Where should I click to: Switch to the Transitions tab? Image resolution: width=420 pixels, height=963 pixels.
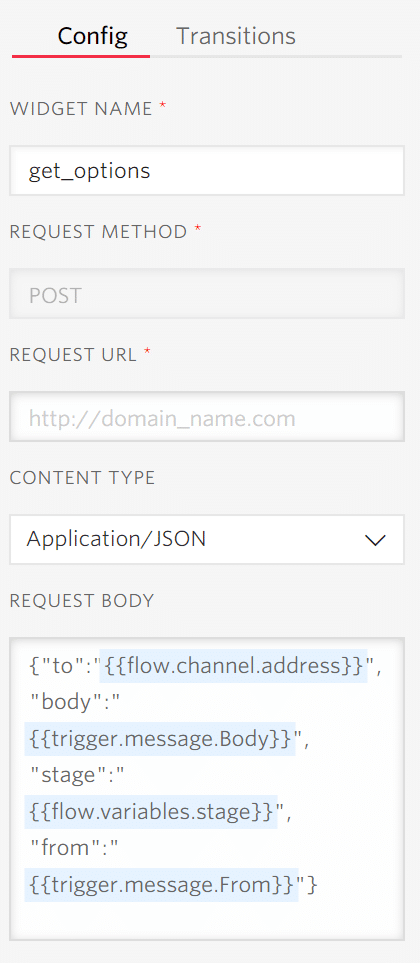point(236,36)
